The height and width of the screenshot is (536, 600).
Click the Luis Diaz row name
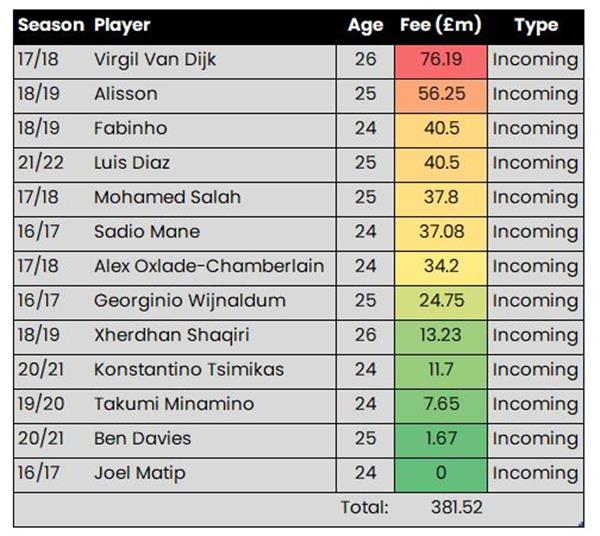(133, 163)
